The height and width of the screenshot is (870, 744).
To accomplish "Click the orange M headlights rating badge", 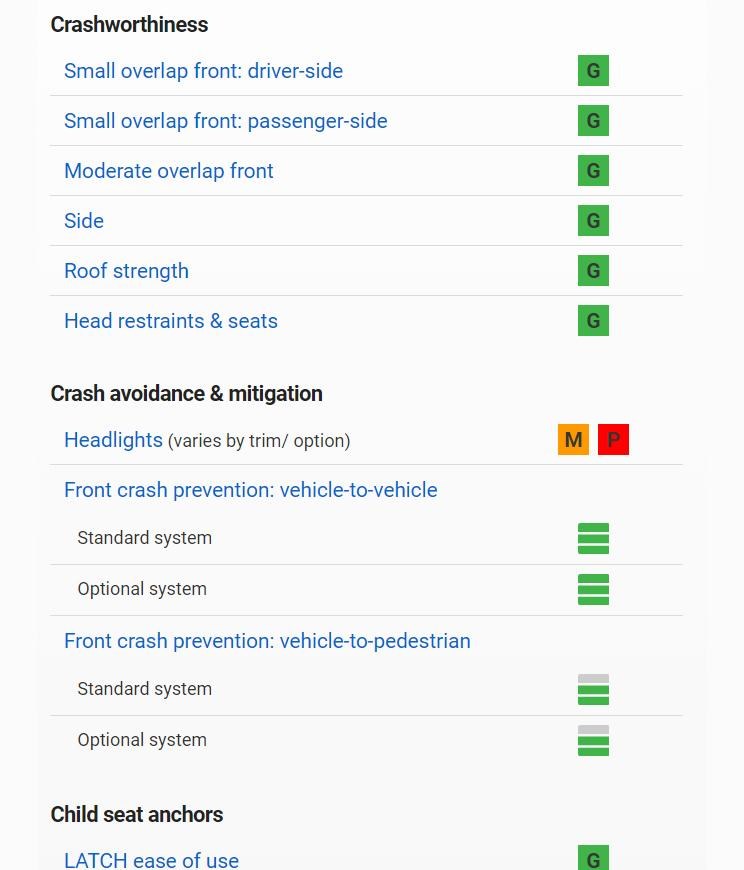I will click(573, 439).
